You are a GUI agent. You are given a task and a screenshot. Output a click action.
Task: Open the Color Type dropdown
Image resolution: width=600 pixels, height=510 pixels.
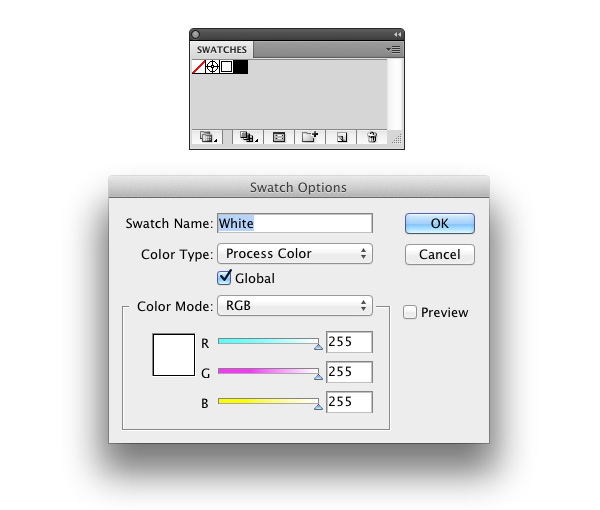click(x=295, y=253)
